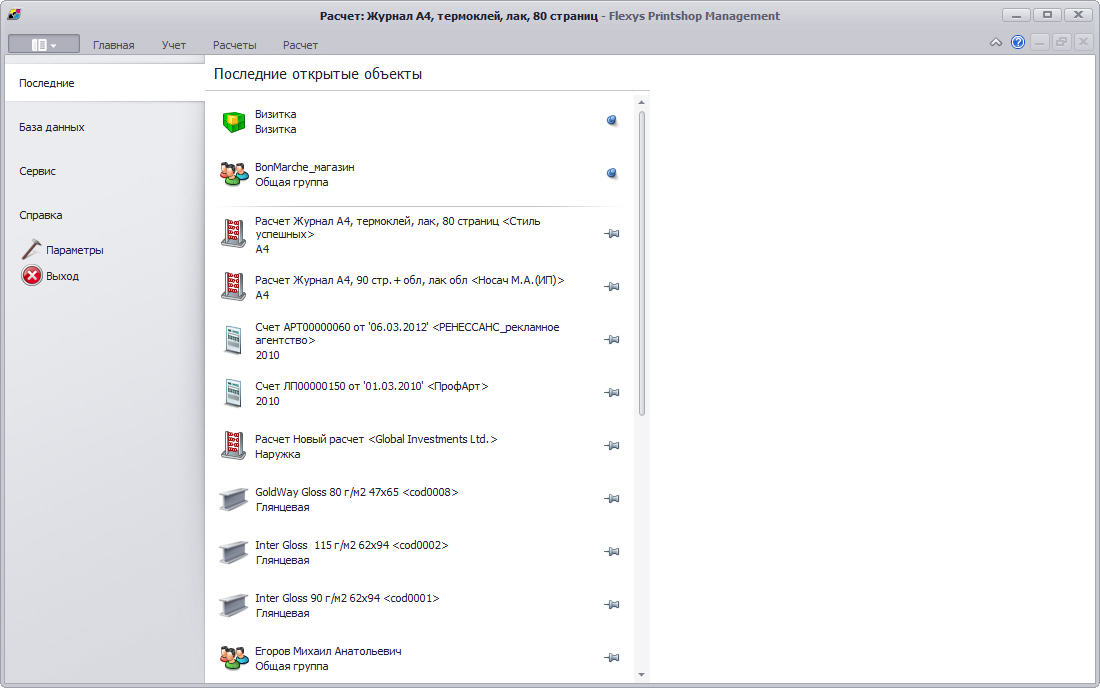Open Счет ЛП00000150 ПрофАрт entry

420,393
